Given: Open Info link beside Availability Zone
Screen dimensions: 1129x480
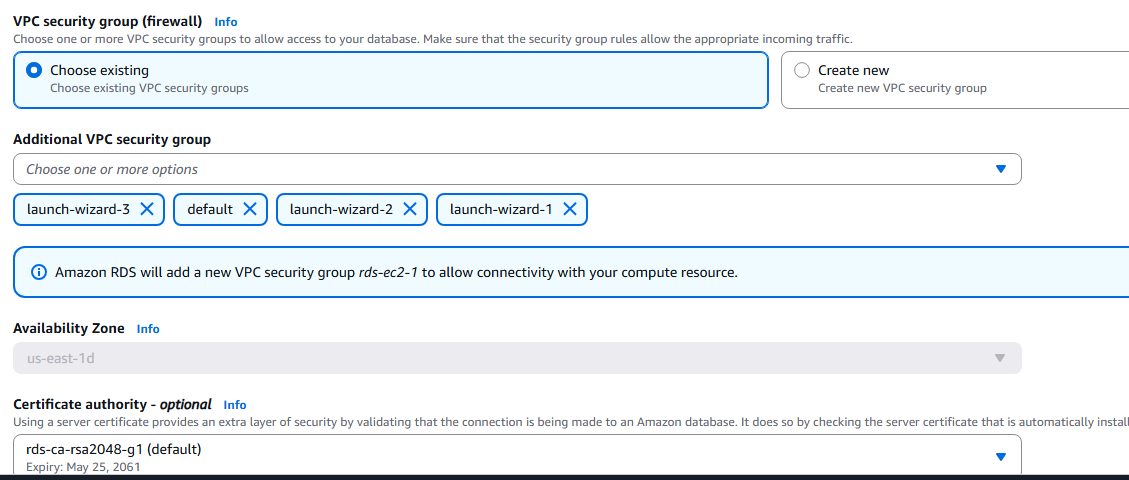Looking at the screenshot, I should [148, 329].
